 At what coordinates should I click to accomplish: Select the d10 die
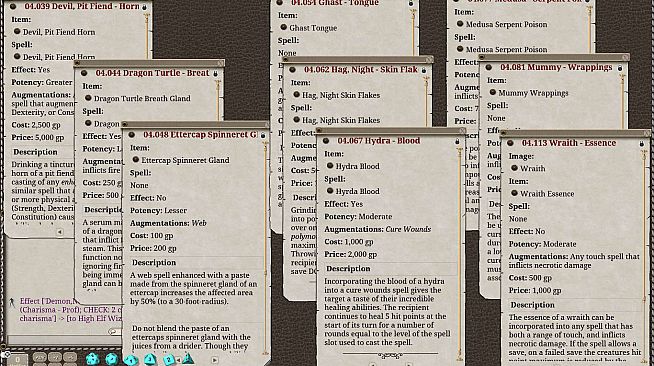click(x=131, y=360)
